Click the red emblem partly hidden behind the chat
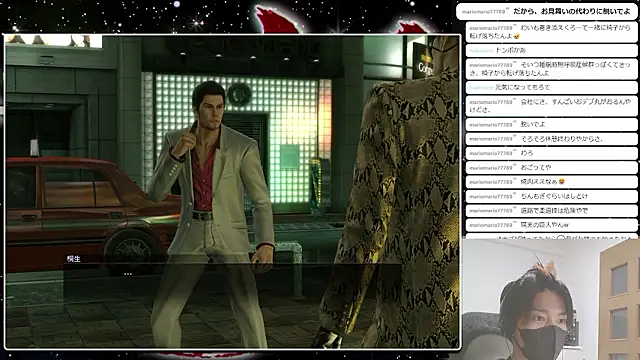The width and height of the screenshot is (640, 360). (414, 27)
